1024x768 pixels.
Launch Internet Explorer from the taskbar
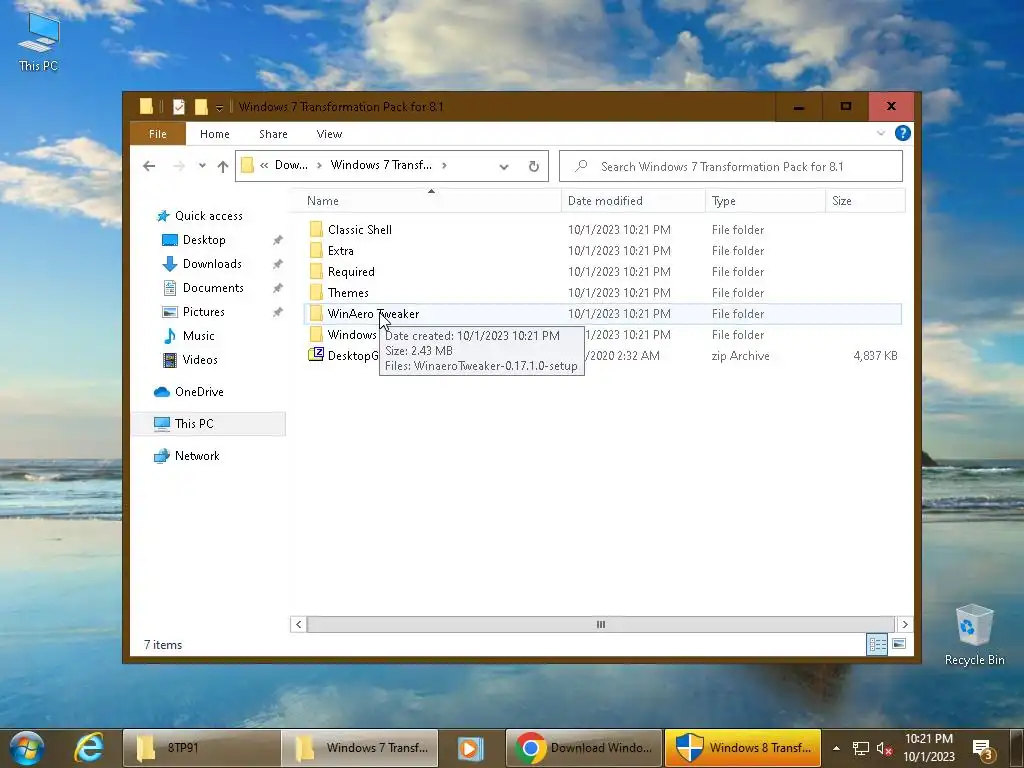[x=89, y=748]
